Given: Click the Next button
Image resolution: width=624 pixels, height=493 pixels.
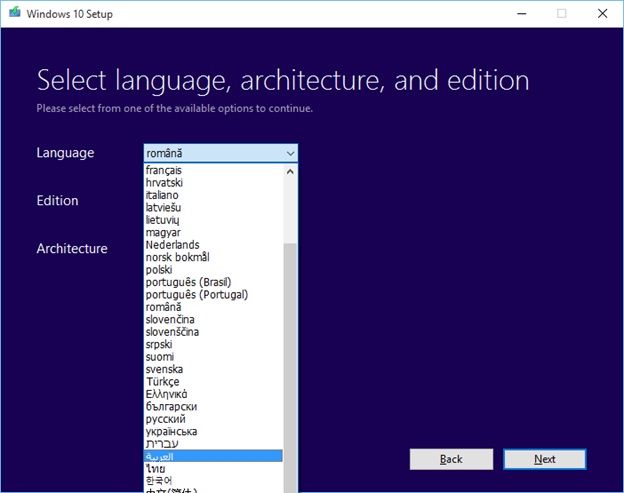Looking at the screenshot, I should click(545, 459).
